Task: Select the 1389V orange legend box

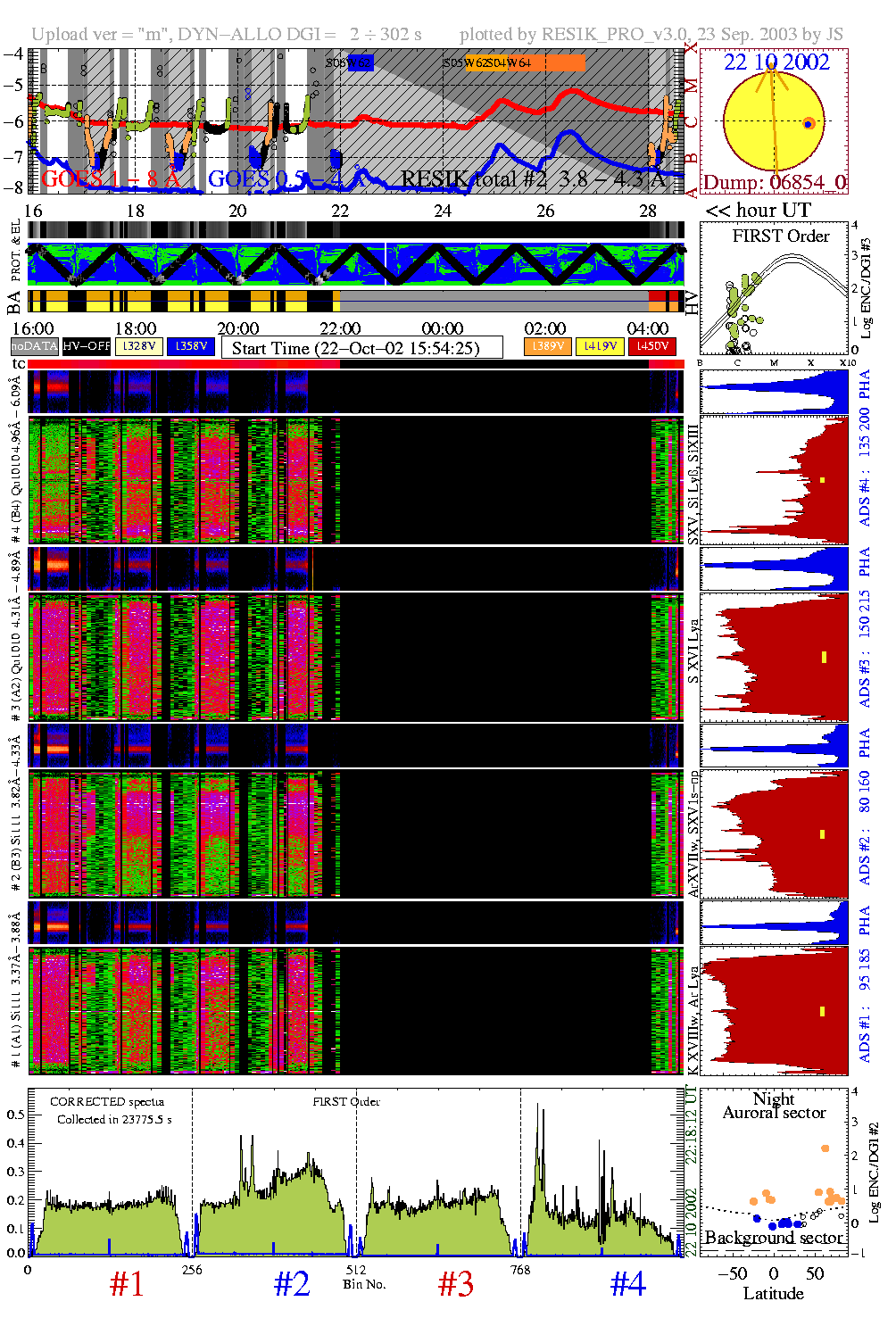Action: (x=547, y=346)
